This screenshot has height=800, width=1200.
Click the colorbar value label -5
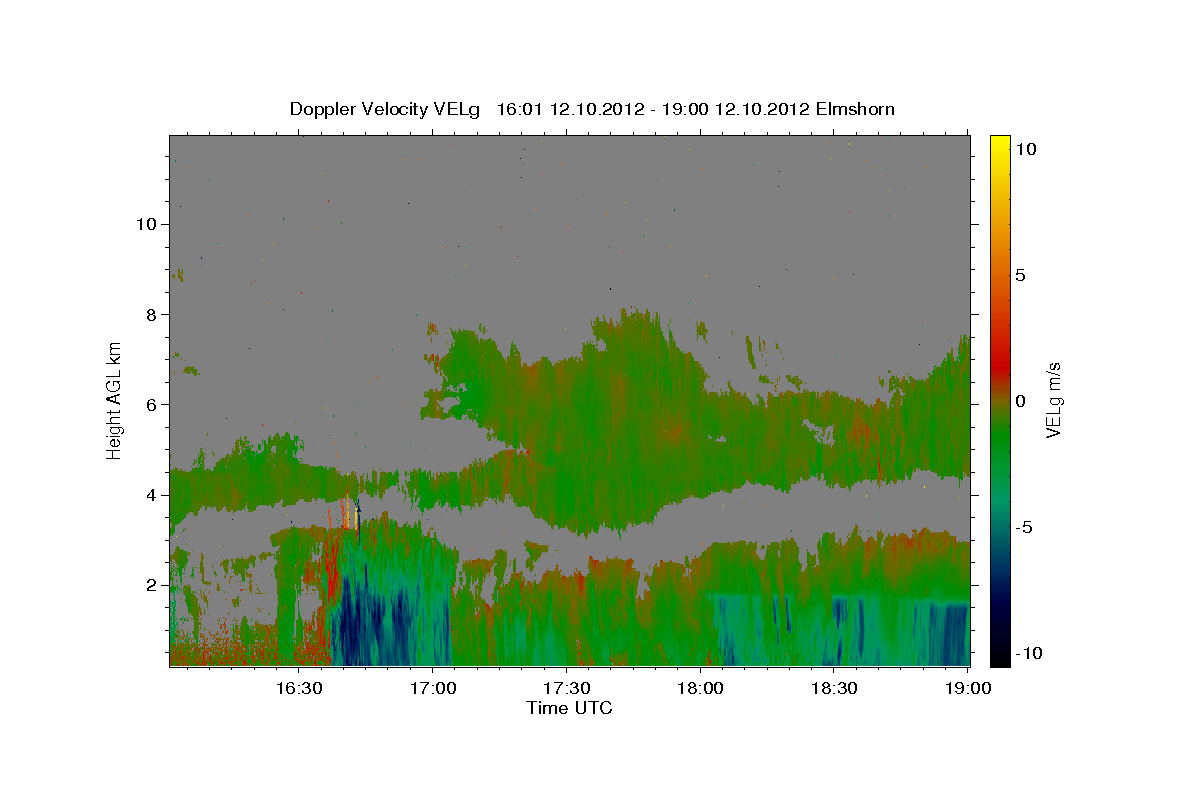pyautogui.click(x=1025, y=527)
